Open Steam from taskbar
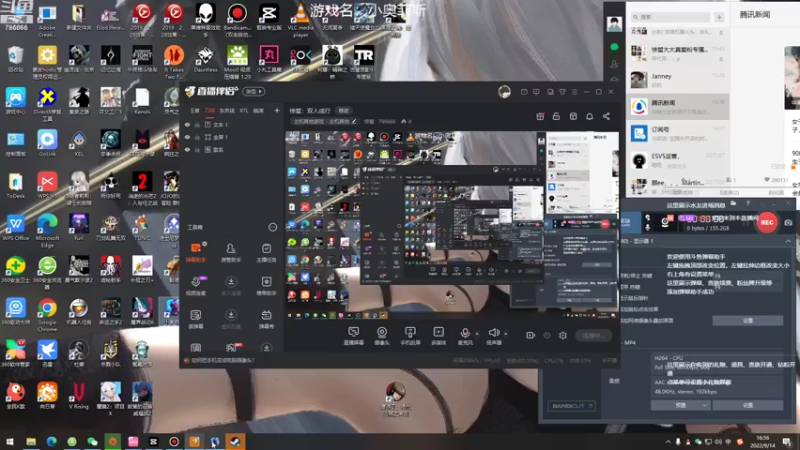Viewport: 800px width, 450px height. point(235,442)
